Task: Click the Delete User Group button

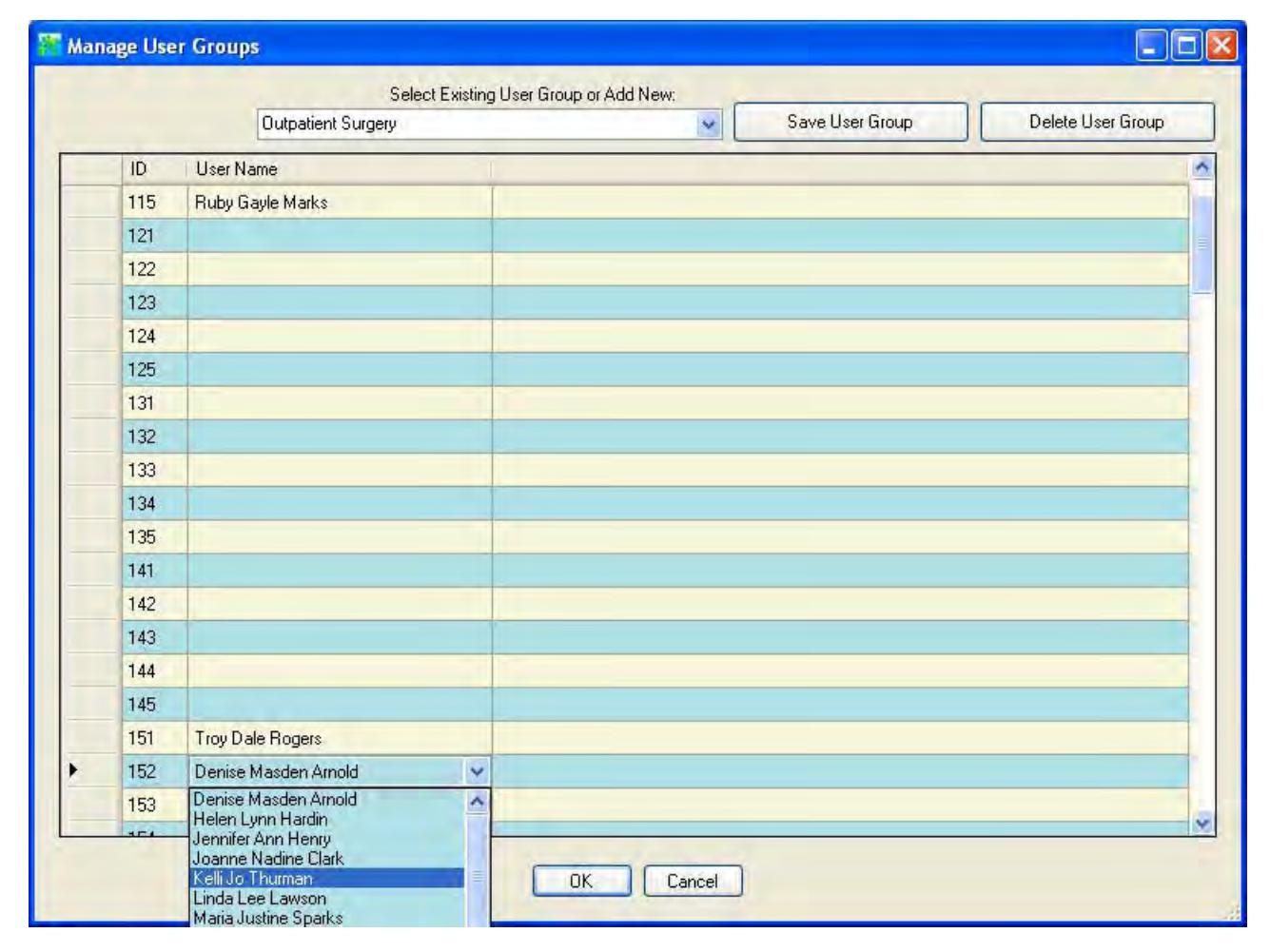Action: (x=1097, y=122)
